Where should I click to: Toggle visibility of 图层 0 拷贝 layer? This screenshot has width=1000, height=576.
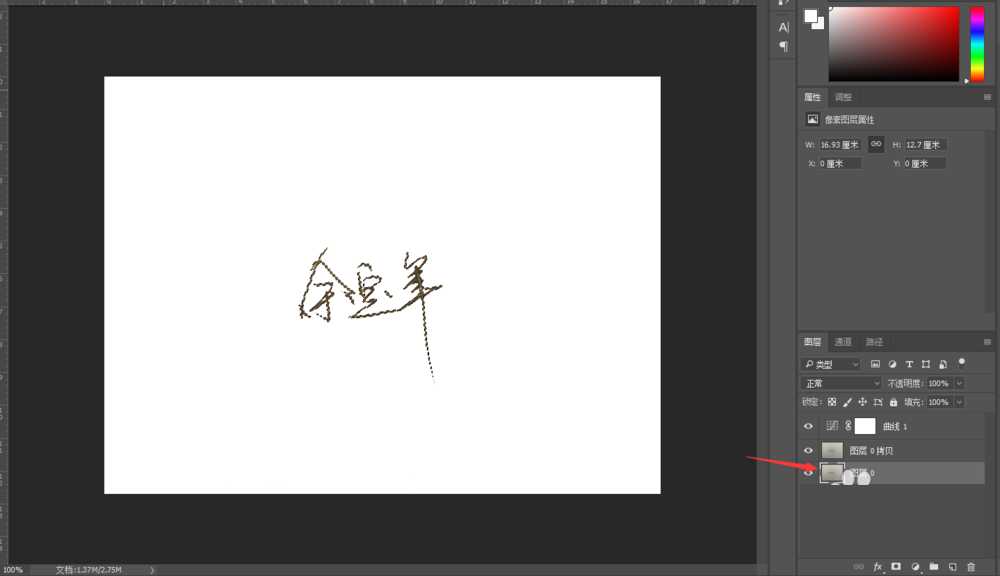point(808,449)
